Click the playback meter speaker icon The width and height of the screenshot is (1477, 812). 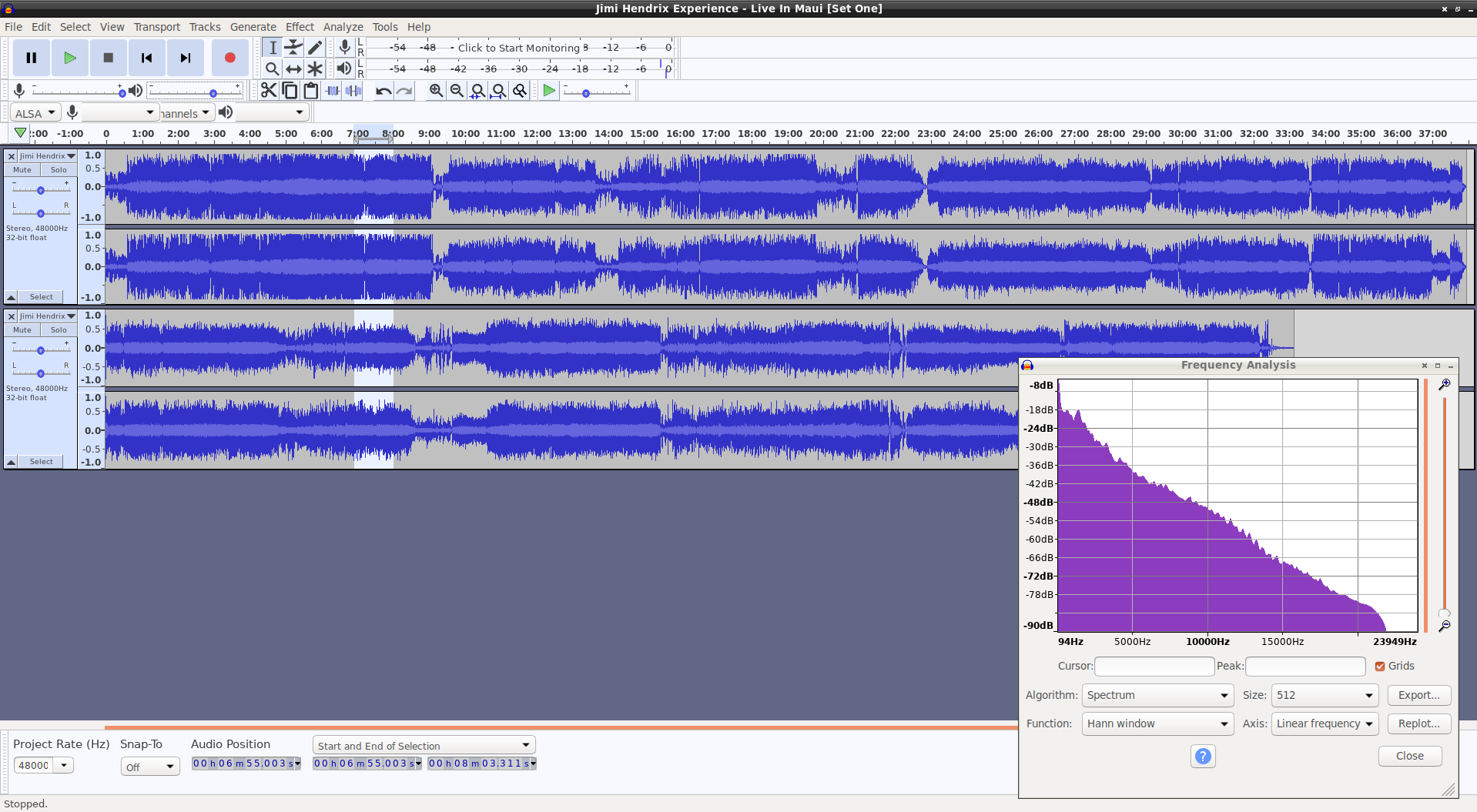[x=344, y=69]
